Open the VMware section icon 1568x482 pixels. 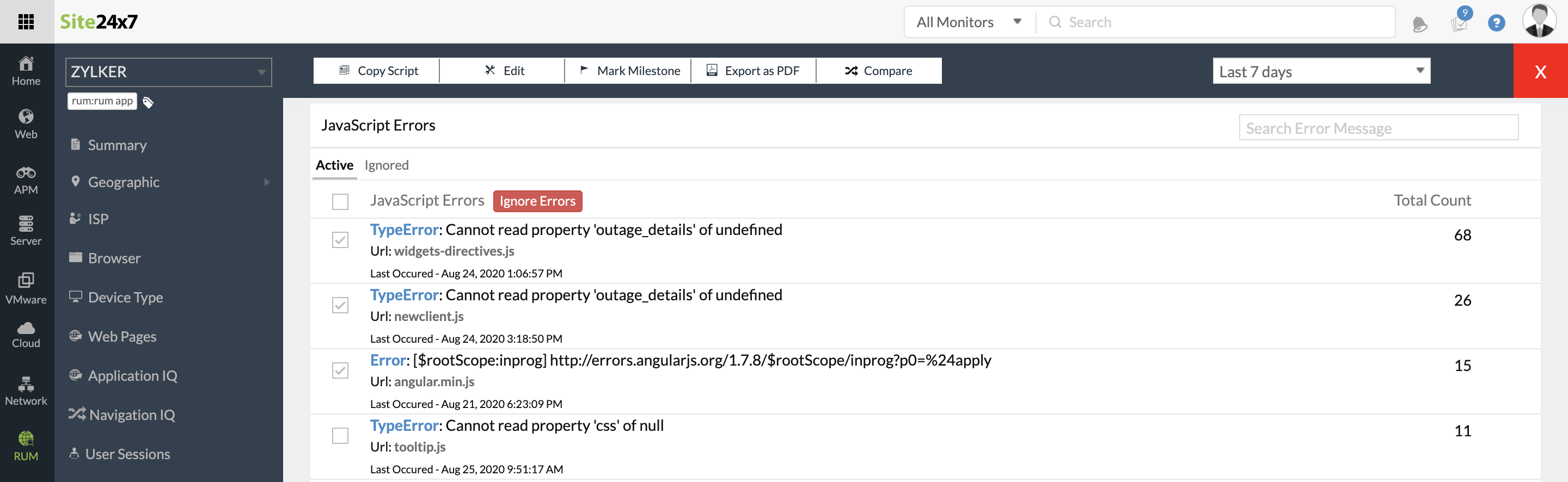26,288
